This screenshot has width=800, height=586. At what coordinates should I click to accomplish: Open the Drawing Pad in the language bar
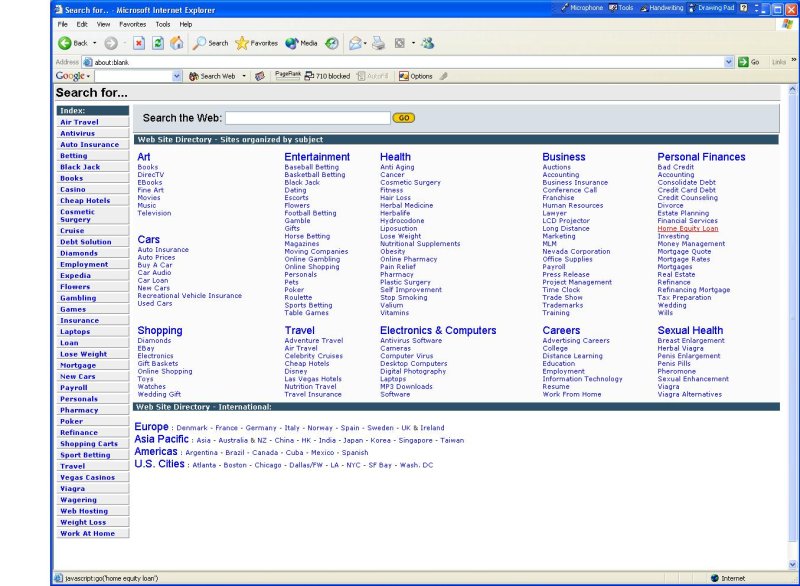pyautogui.click(x=711, y=8)
